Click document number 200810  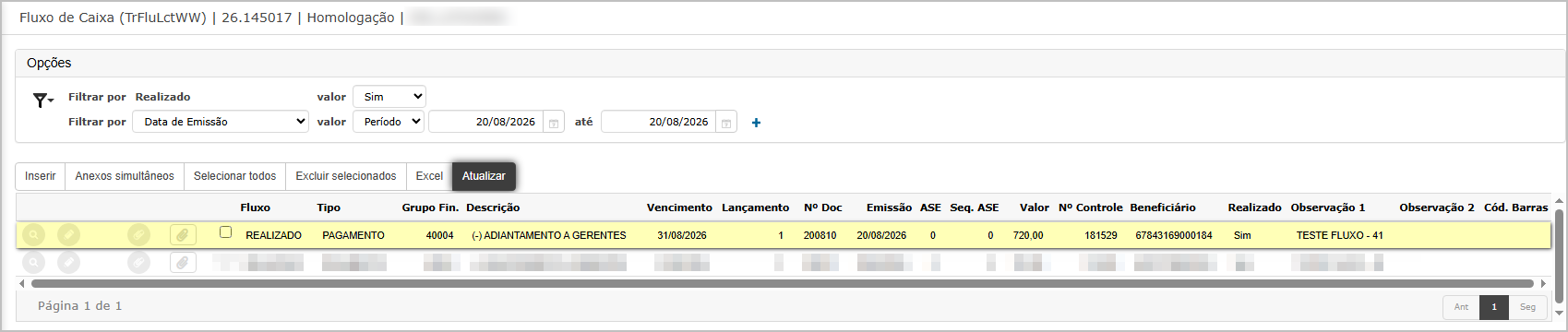tap(820, 235)
